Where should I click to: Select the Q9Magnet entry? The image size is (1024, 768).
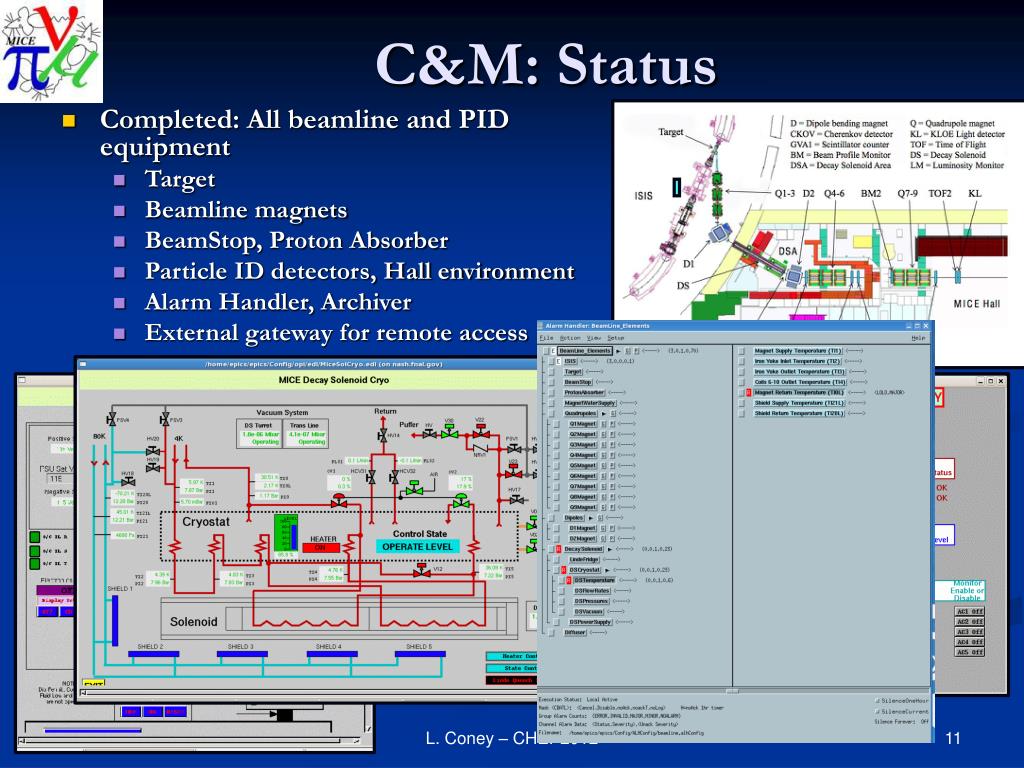click(x=583, y=507)
